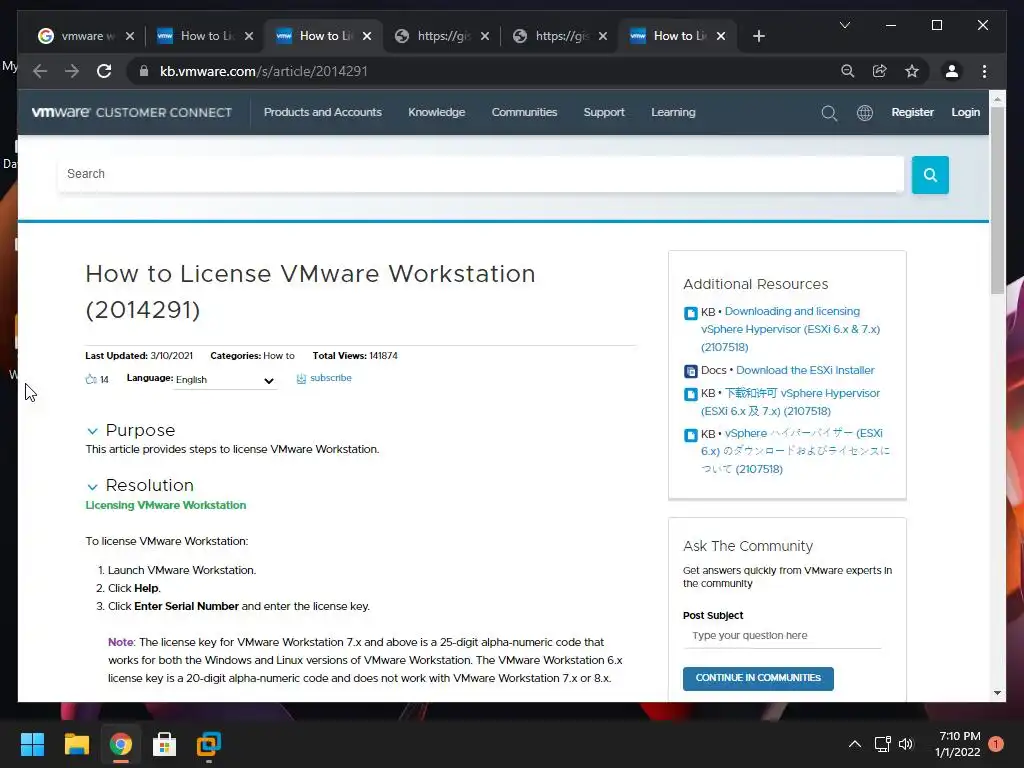
Task: Open File Explorer from the taskbar
Action: click(x=76, y=744)
